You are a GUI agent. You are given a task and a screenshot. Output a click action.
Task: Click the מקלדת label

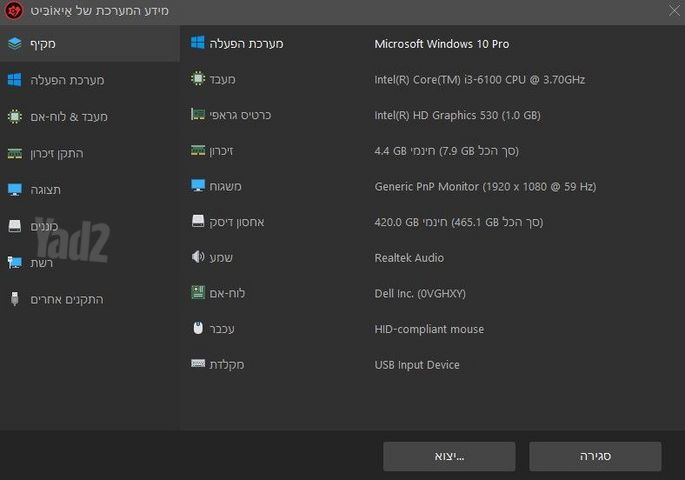227,365
